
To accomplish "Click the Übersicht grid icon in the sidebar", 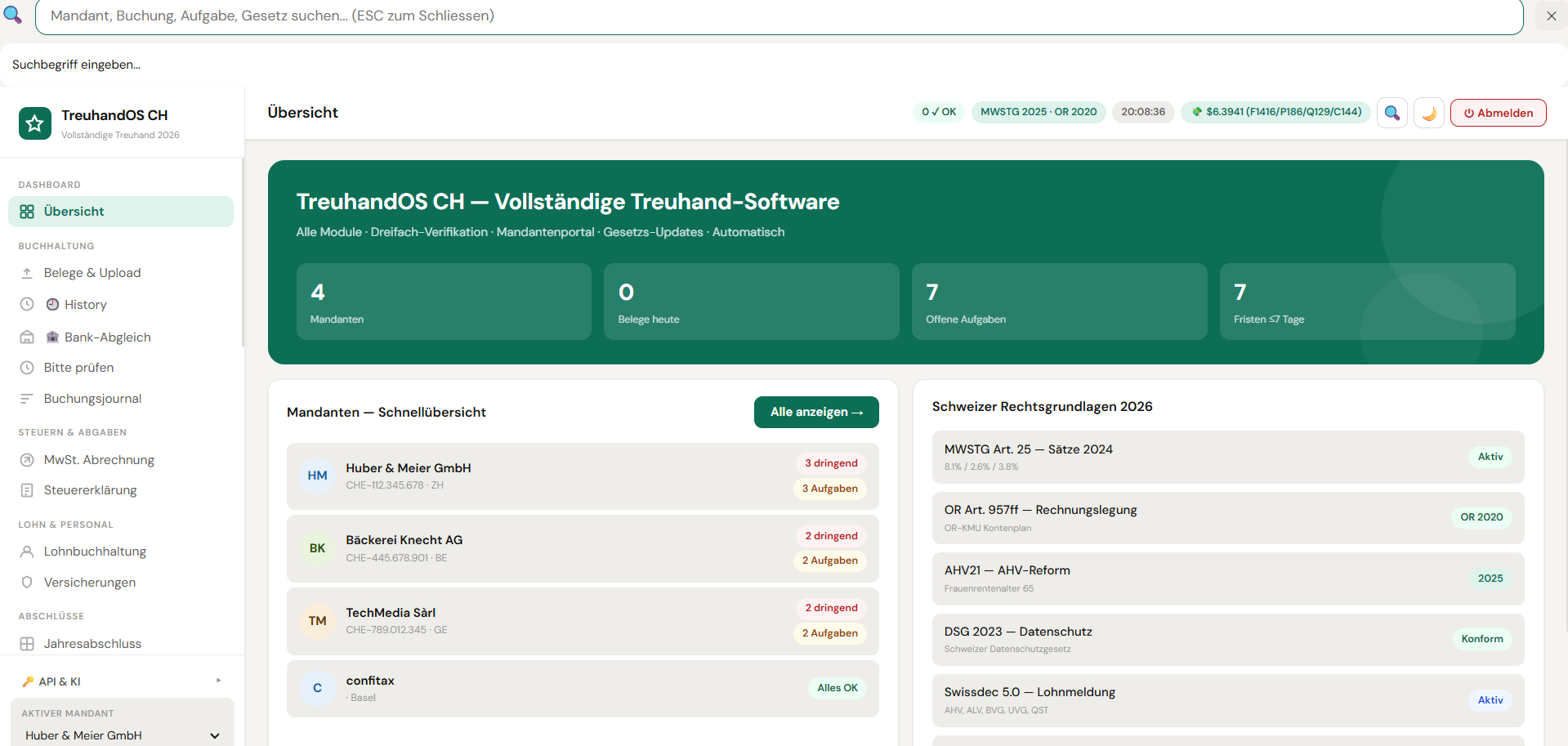I will point(27,212).
